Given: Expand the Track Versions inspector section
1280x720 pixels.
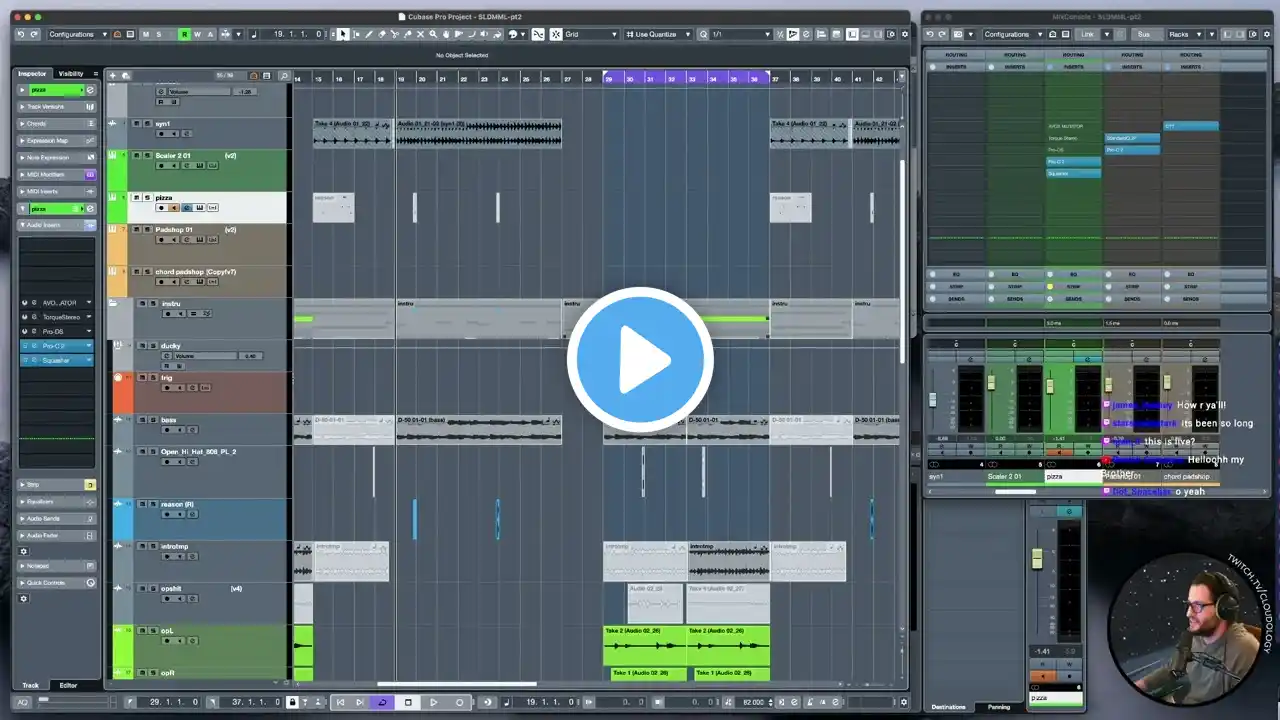Looking at the screenshot, I should 48,107.
